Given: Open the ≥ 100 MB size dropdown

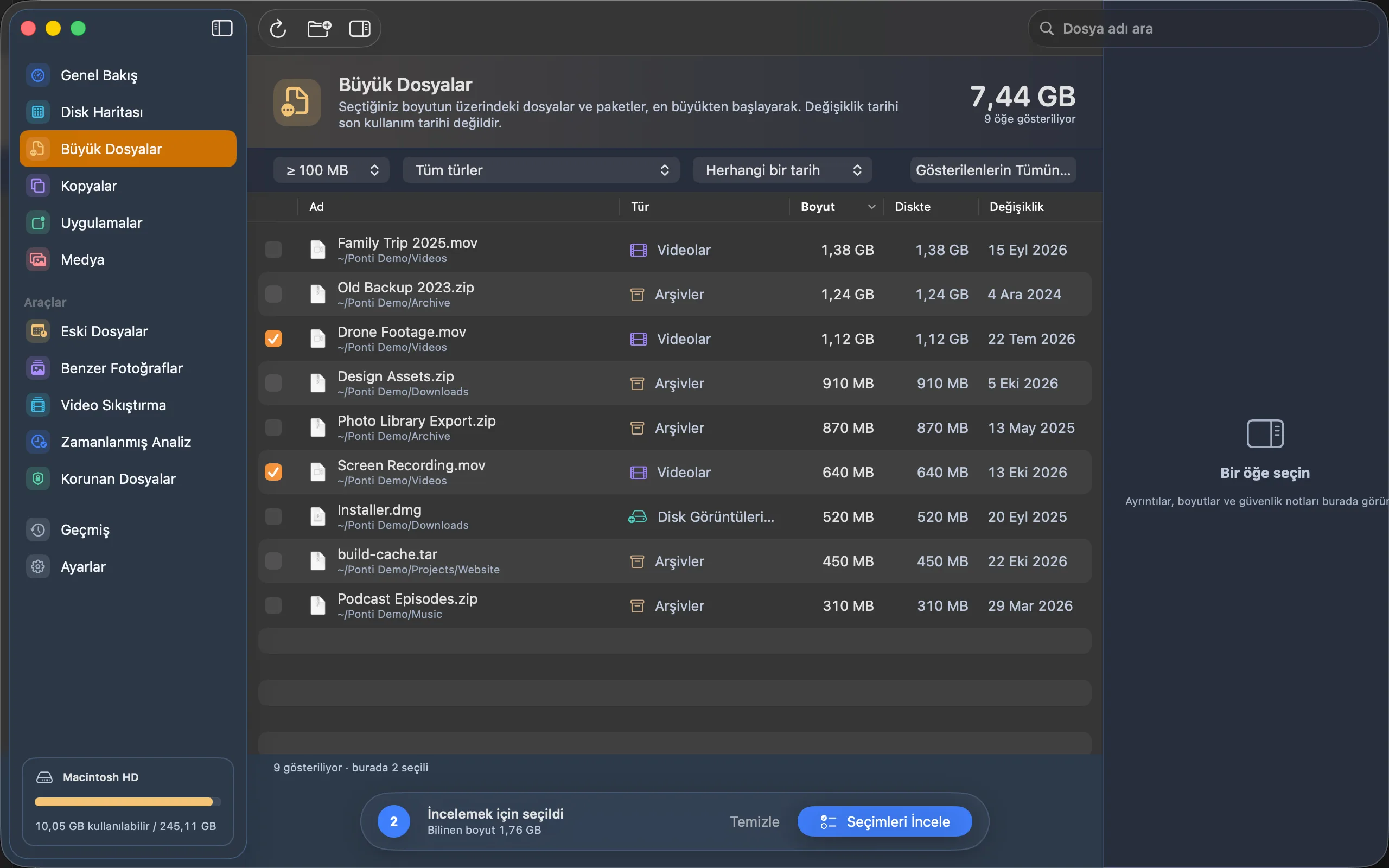Looking at the screenshot, I should [x=332, y=170].
